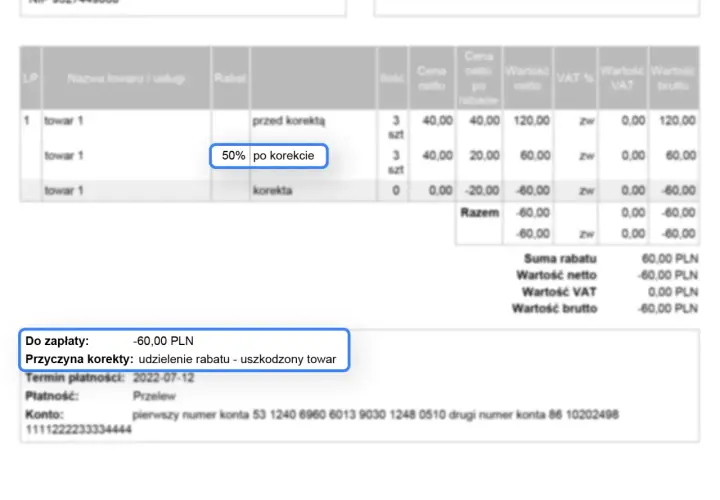The image size is (720, 500).
Task: Click "towar 1" in the po korekcie row
Action: 64,156
